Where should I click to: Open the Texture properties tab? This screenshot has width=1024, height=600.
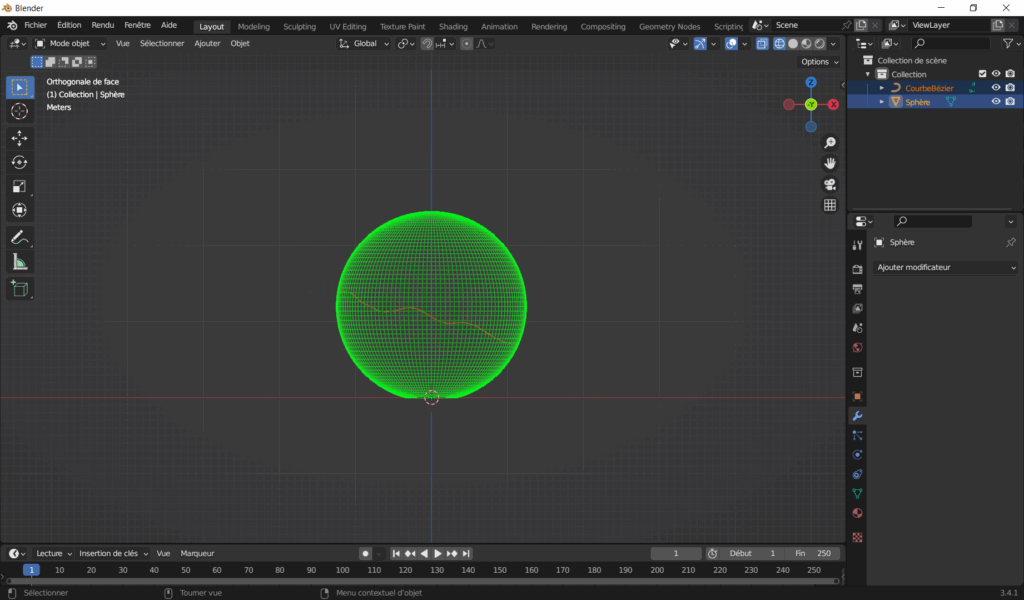pos(857,537)
